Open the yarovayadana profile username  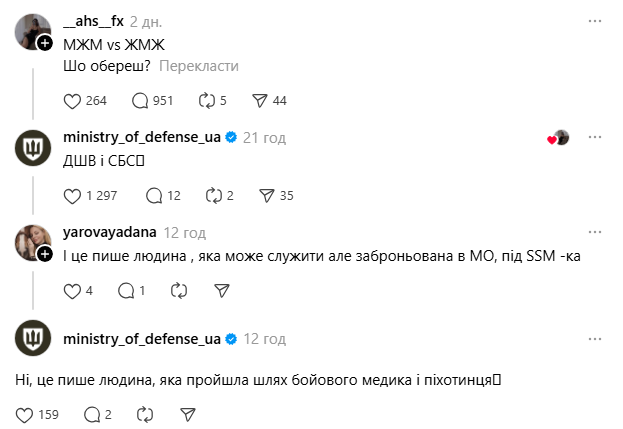click(110, 232)
